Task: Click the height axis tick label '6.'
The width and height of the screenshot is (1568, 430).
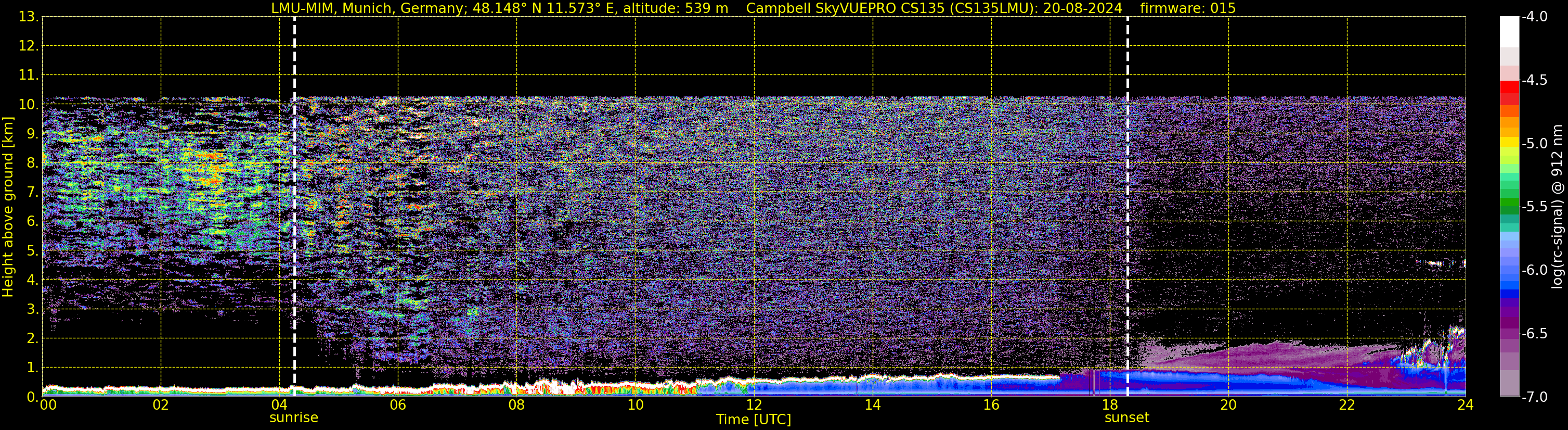Action: (32, 221)
